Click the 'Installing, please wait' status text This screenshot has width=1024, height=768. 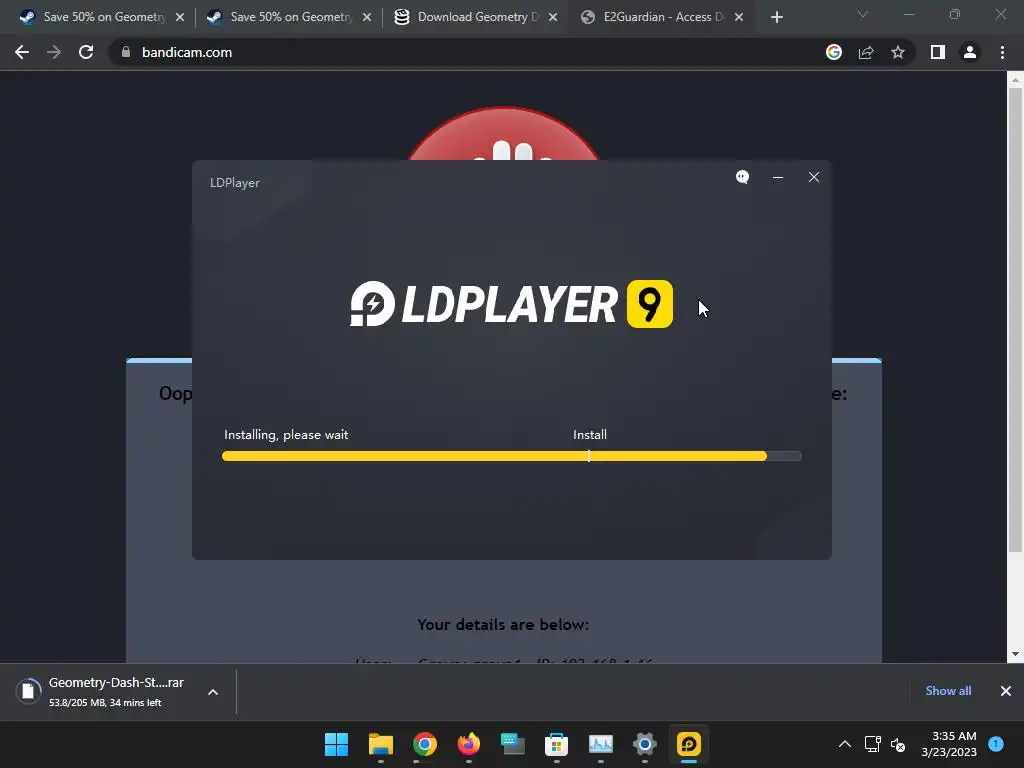point(286,435)
